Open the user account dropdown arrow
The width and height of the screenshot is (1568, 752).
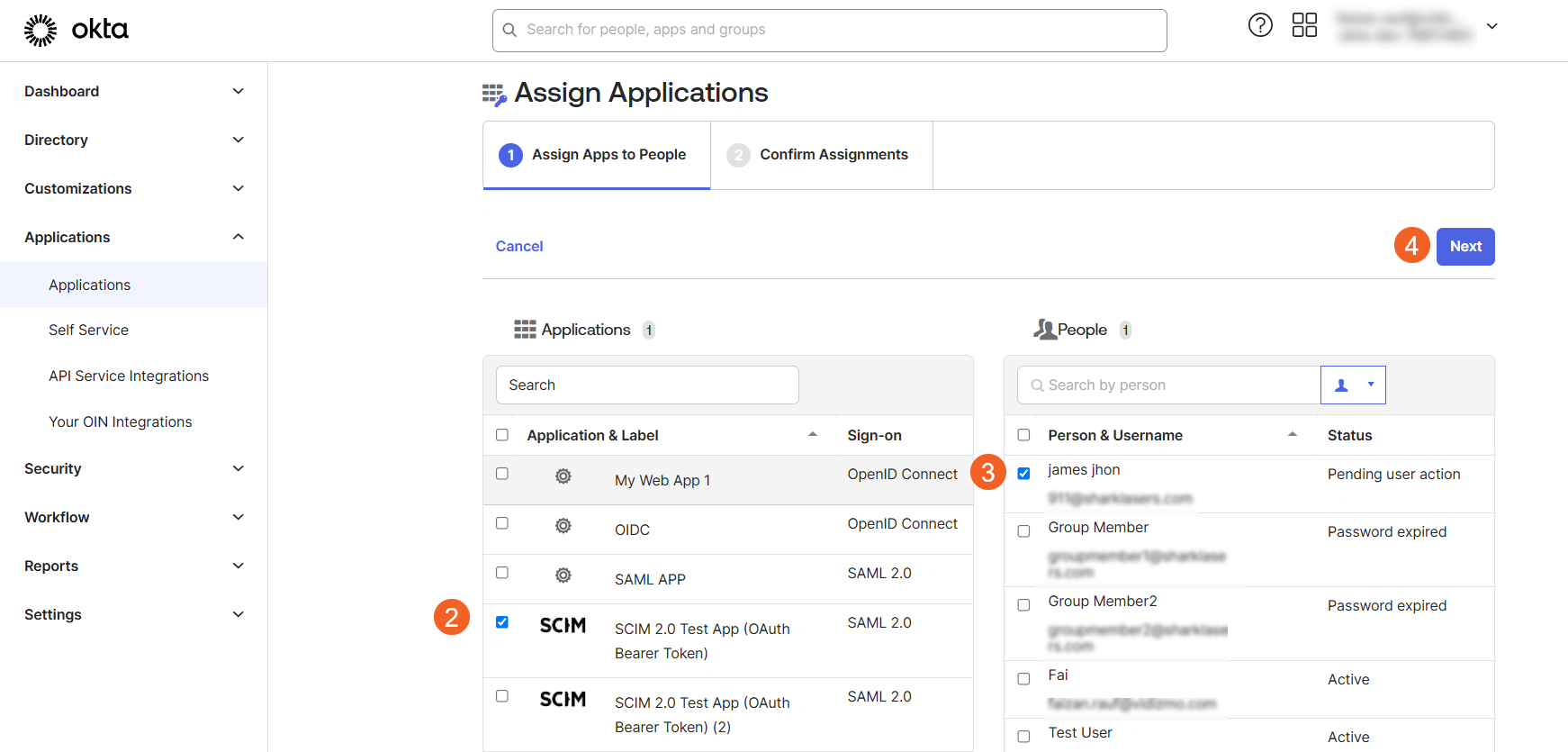point(1491,27)
